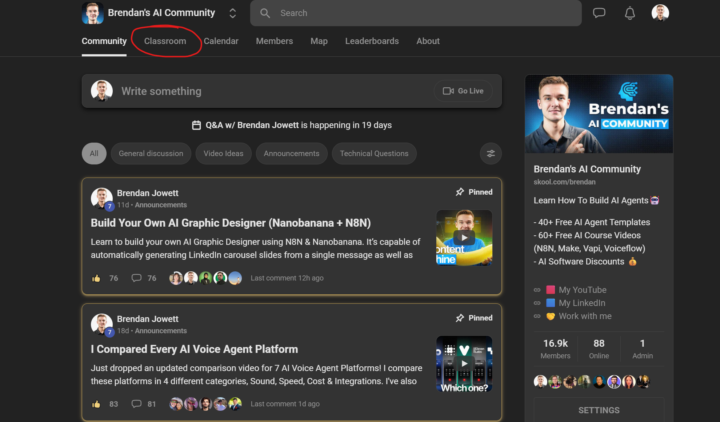Viewport: 720px width, 422px height.
Task: Click the Brendan's AI Community logo avatar
Action: [92, 13]
